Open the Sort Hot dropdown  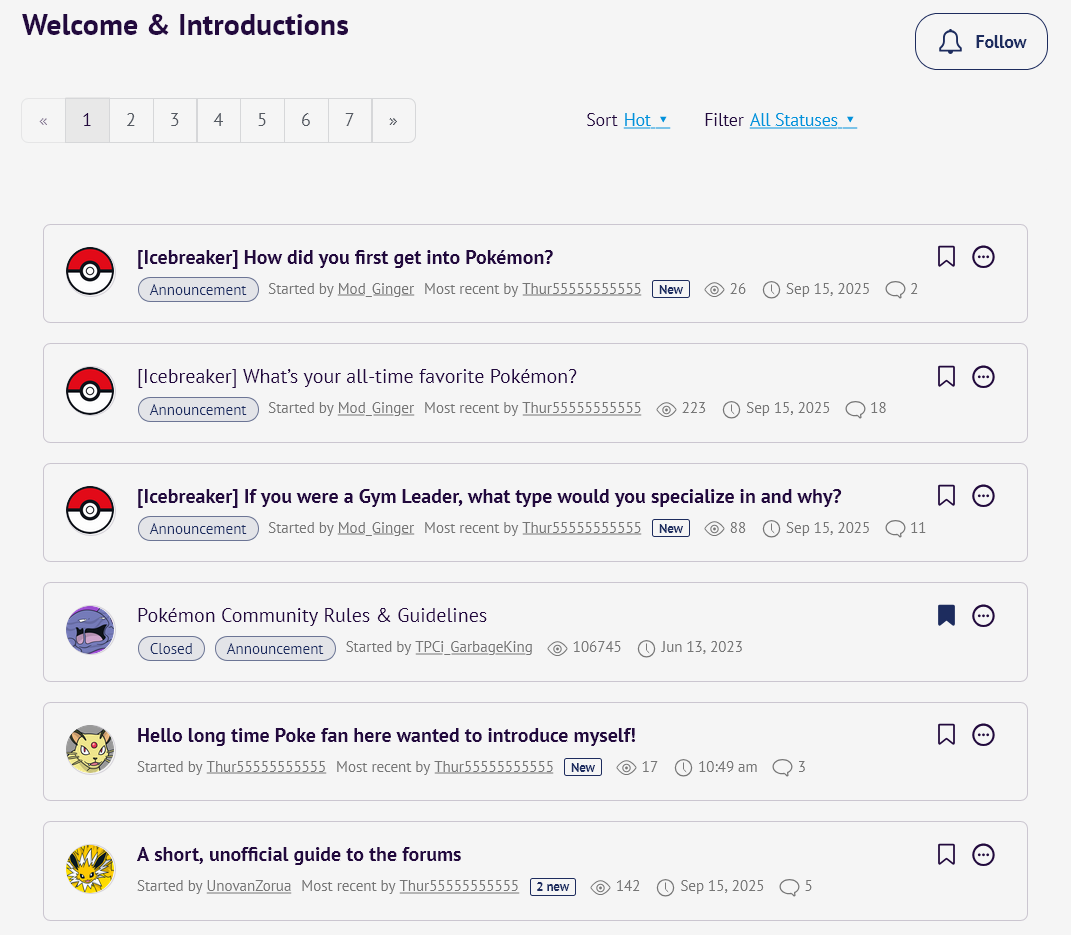[x=646, y=120]
